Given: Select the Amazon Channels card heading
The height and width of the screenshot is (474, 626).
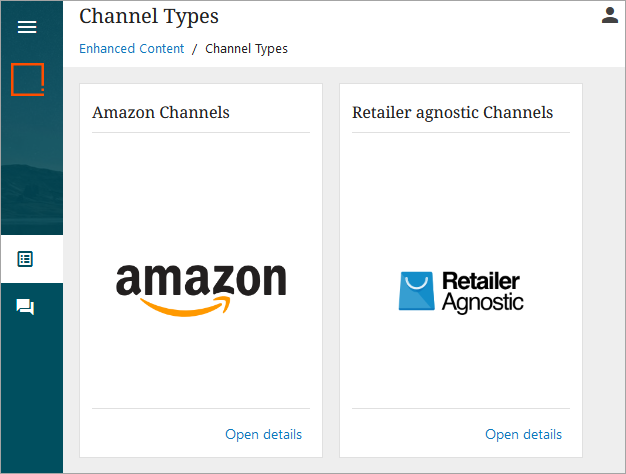Looking at the screenshot, I should coord(161,112).
